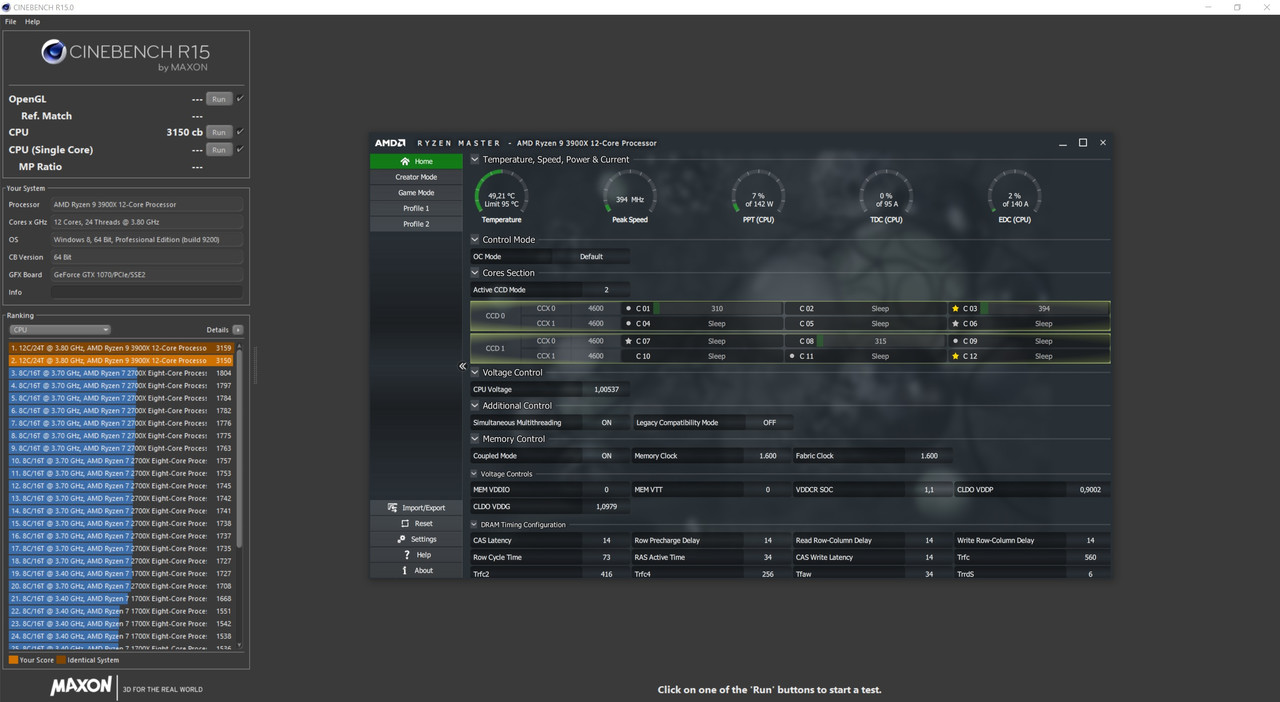Click the Reset icon in sidebar
Viewport: 1280px width, 702px height.
tap(405, 524)
